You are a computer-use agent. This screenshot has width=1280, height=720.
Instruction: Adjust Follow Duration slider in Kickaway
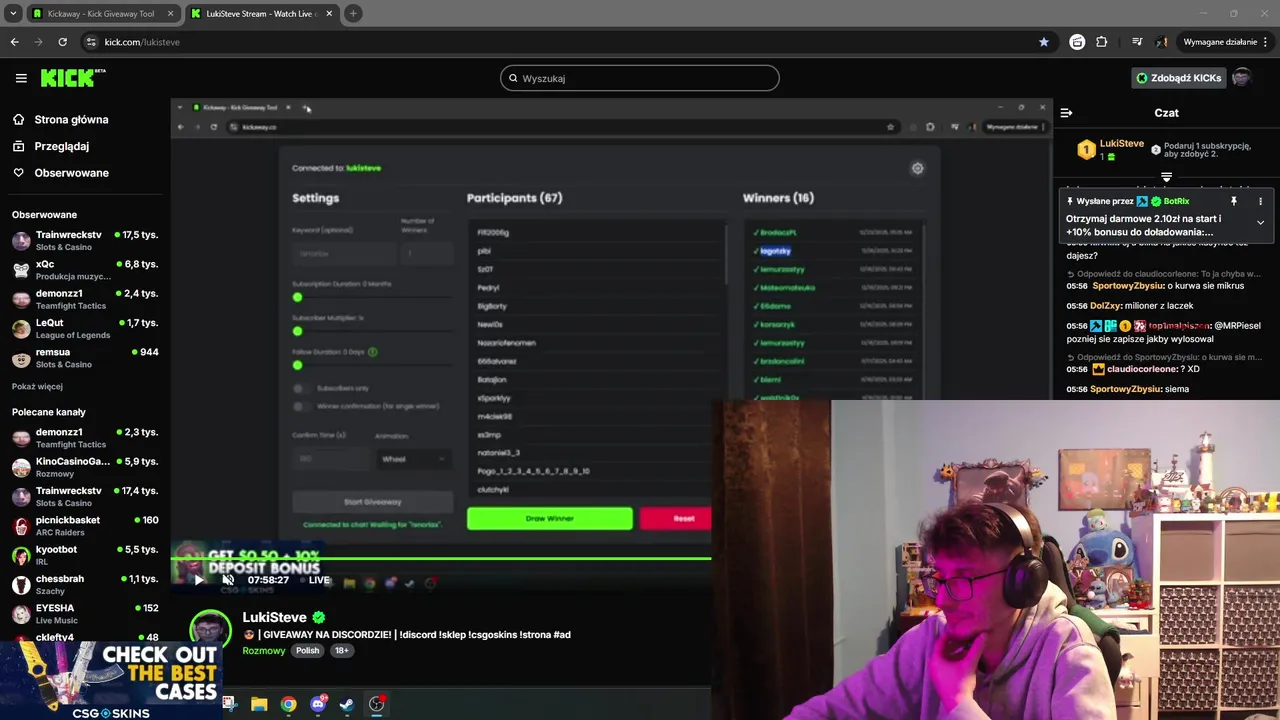(297, 365)
